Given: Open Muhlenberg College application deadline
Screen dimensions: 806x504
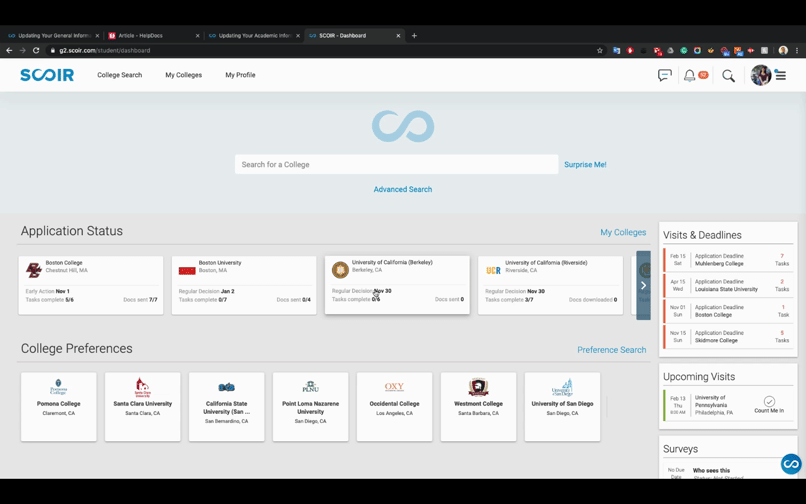Looking at the screenshot, I should (x=728, y=260).
